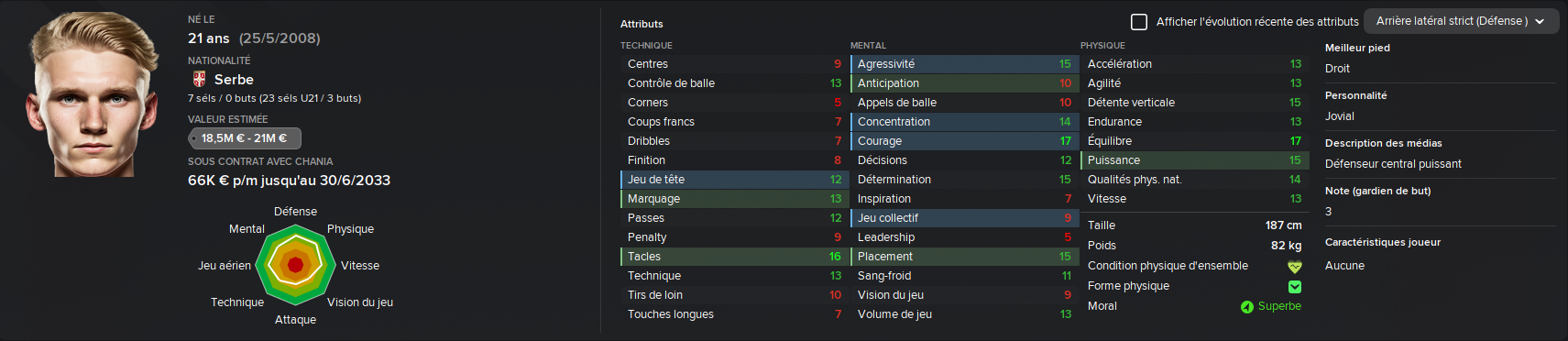Expand the role dropdown chevron arrow
Screen dimensions: 1568x341
(1540, 21)
